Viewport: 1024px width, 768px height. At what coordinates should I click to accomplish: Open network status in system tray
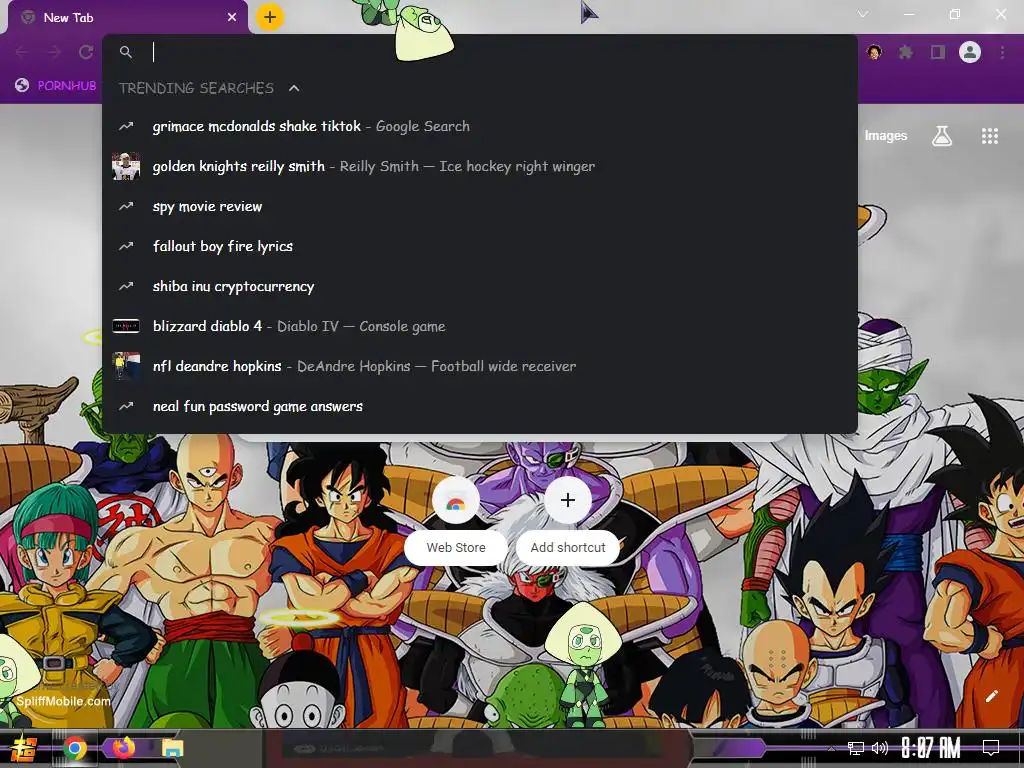pos(855,748)
